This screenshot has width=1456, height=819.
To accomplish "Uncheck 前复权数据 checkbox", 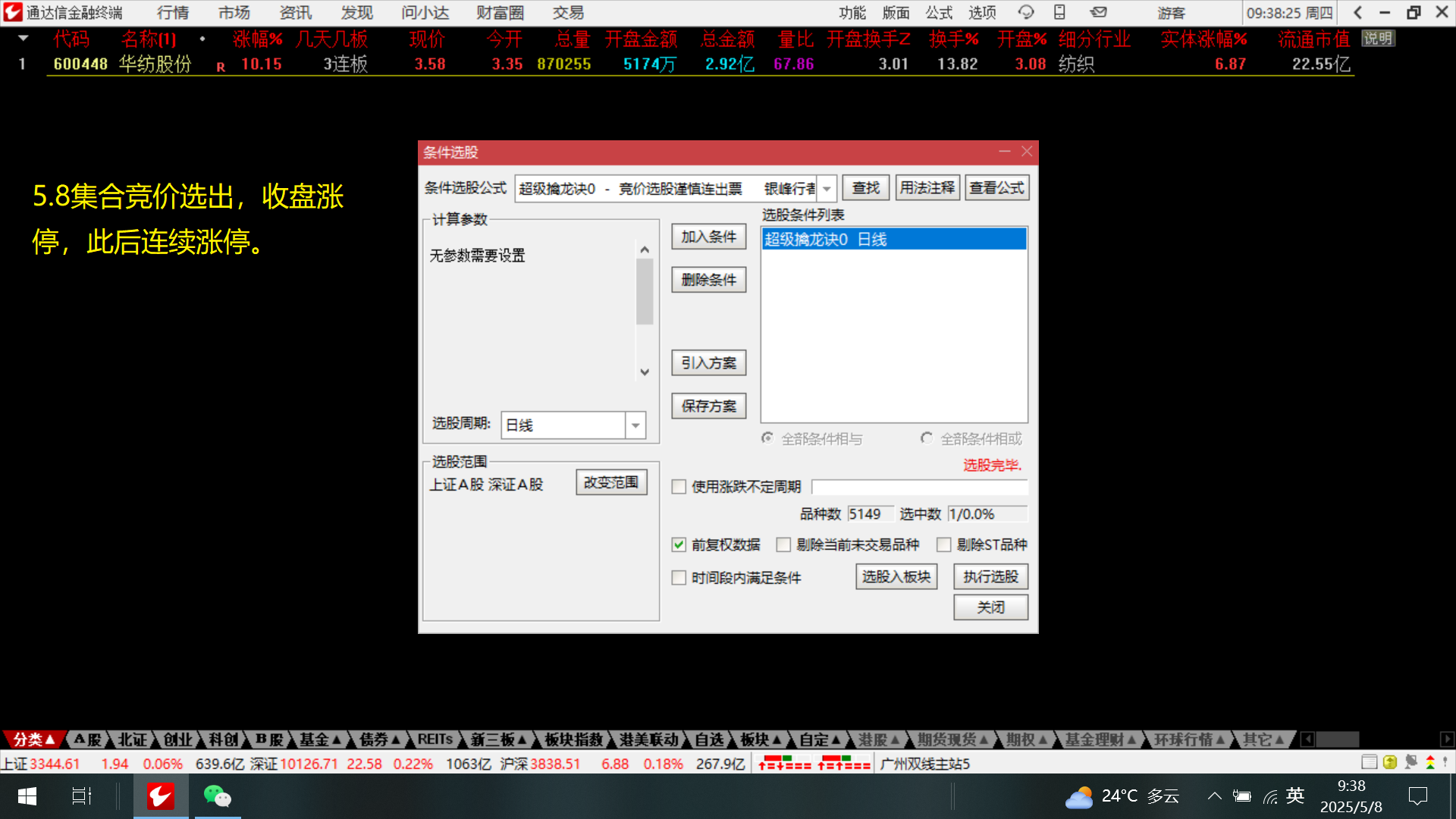I will (x=679, y=544).
